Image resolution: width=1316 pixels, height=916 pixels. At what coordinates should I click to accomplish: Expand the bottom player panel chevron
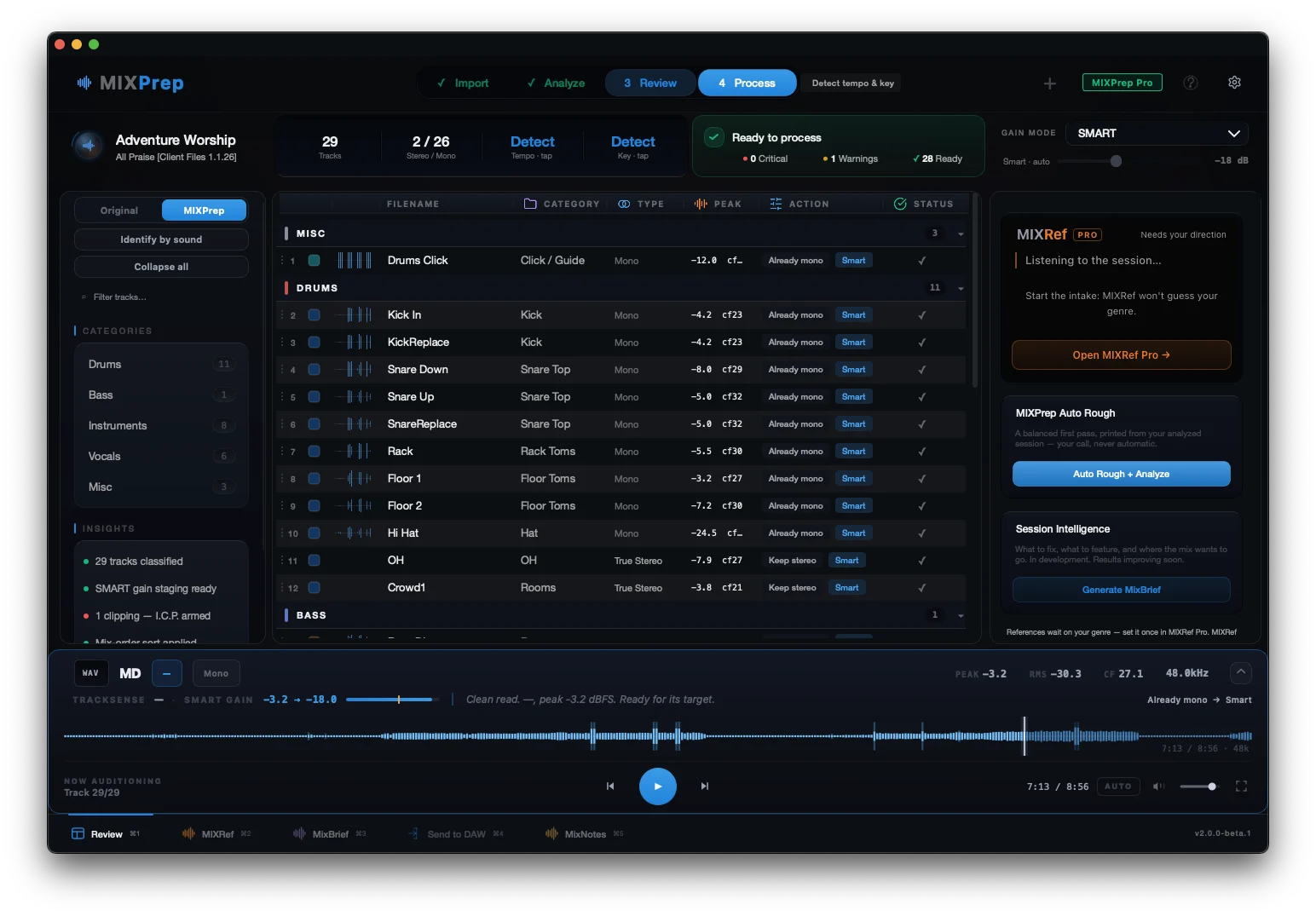(x=1241, y=672)
